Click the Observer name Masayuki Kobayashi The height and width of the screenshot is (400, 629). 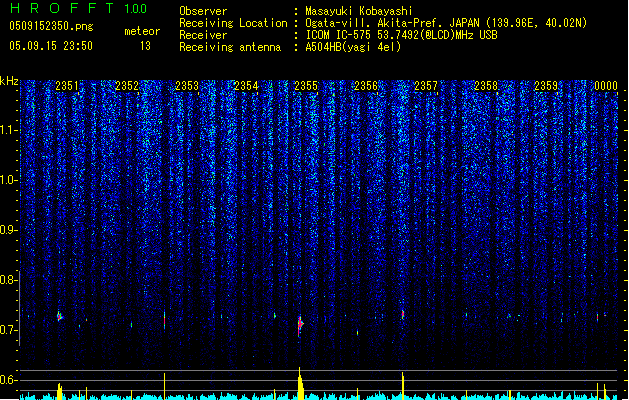[x=359, y=11]
